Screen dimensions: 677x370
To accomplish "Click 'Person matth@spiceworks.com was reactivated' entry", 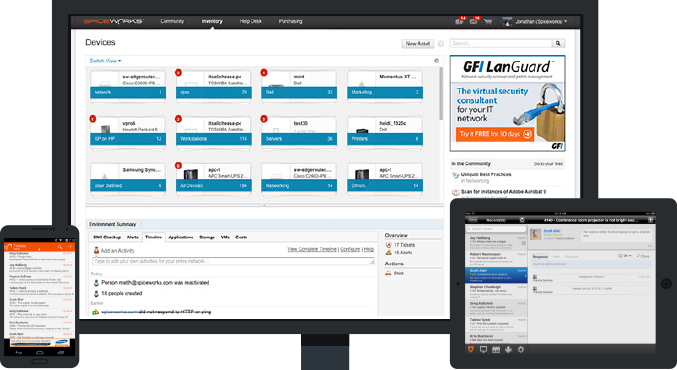I will (155, 283).
